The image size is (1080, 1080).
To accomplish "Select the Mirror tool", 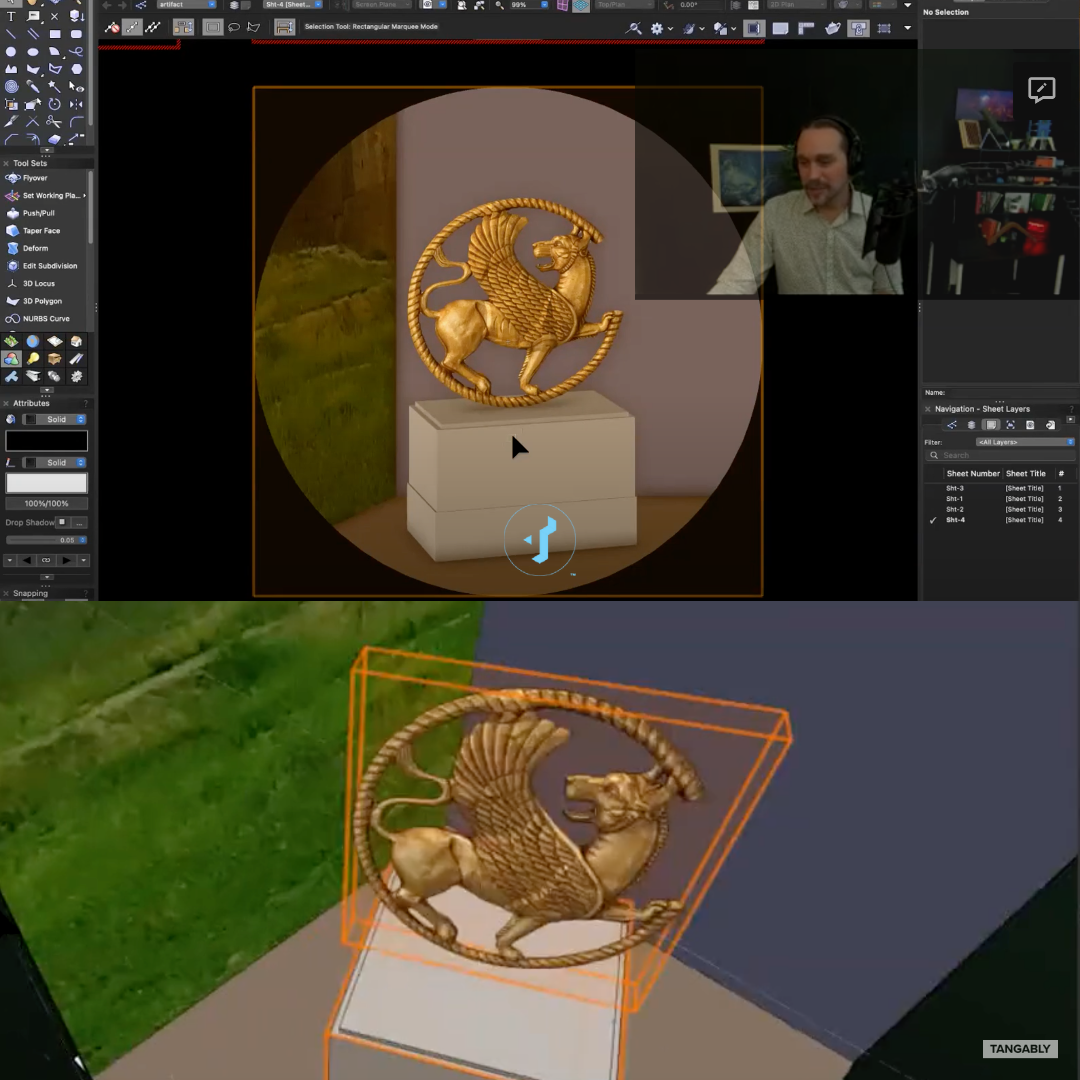I will tap(76, 104).
